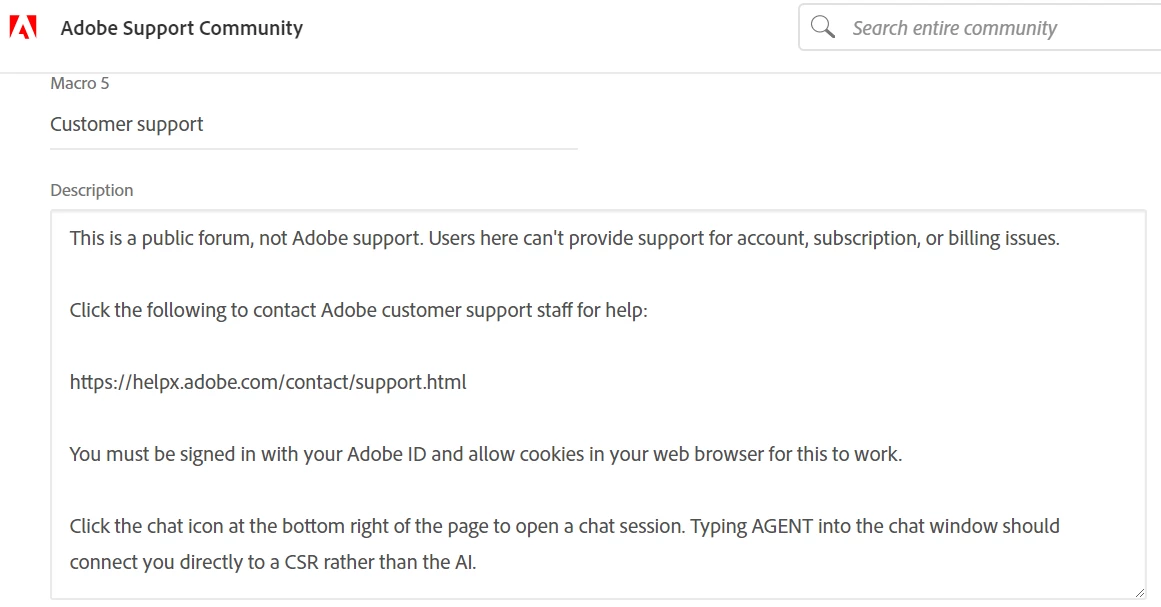This screenshot has width=1161, height=607.
Task: Click the Description label above the textbox
Action: coord(91,190)
